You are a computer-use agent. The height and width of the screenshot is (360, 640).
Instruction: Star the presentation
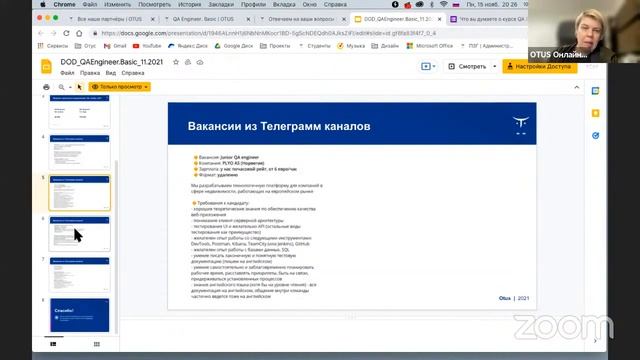point(176,62)
